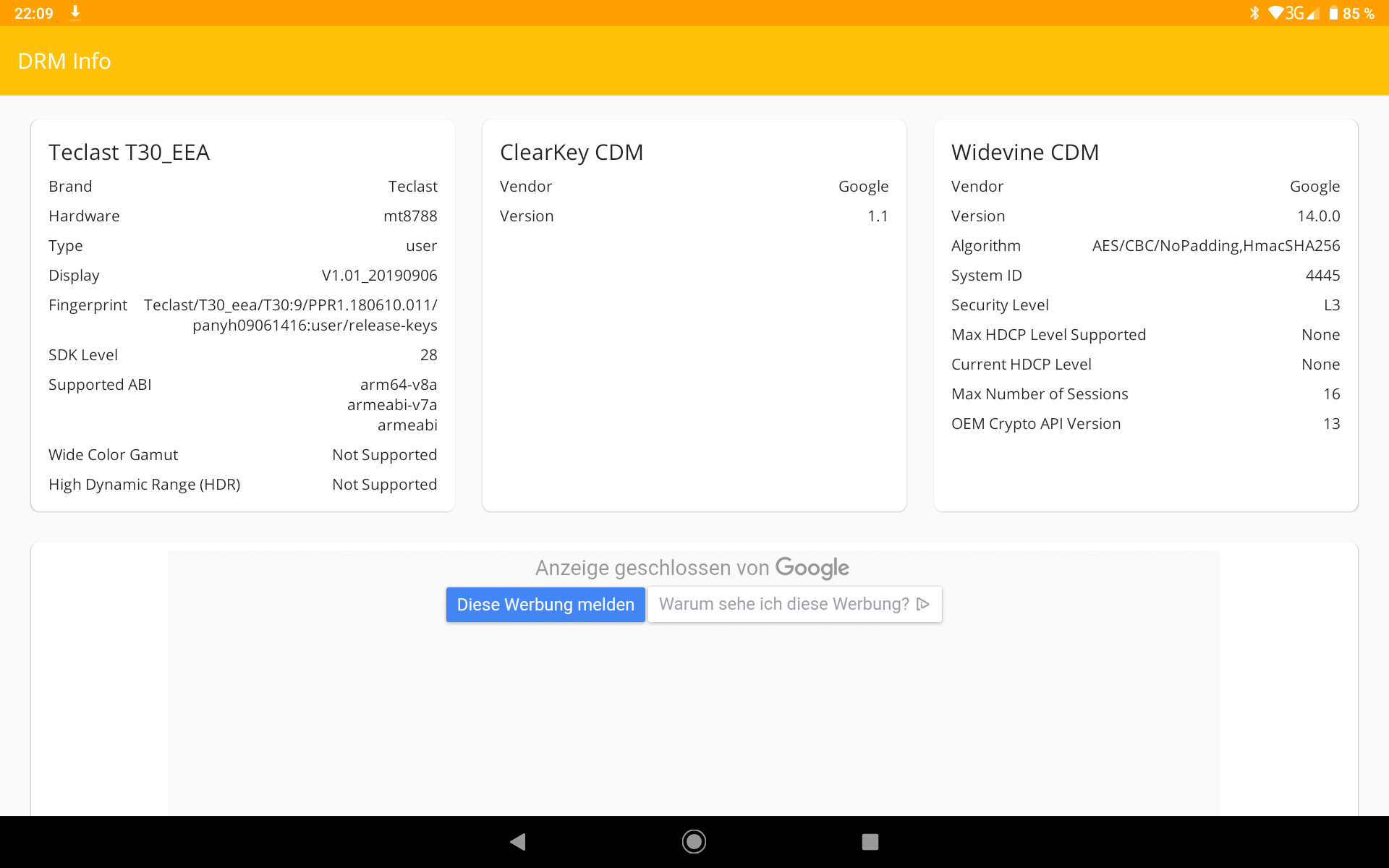Viewport: 1389px width, 868px height.
Task: Select Security Level value L3
Action: point(1332,305)
